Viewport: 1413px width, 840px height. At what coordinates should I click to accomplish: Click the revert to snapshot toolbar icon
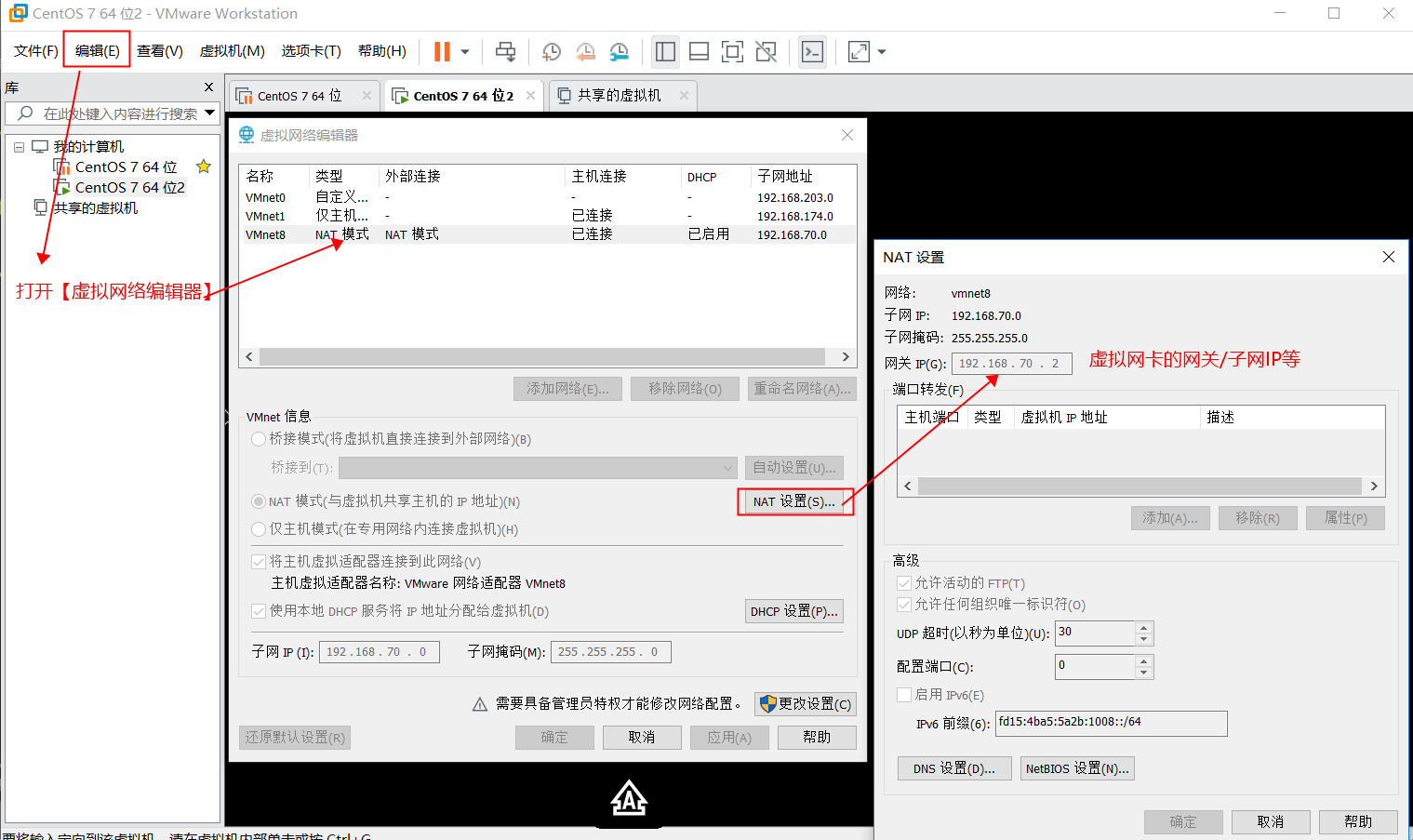pos(585,52)
